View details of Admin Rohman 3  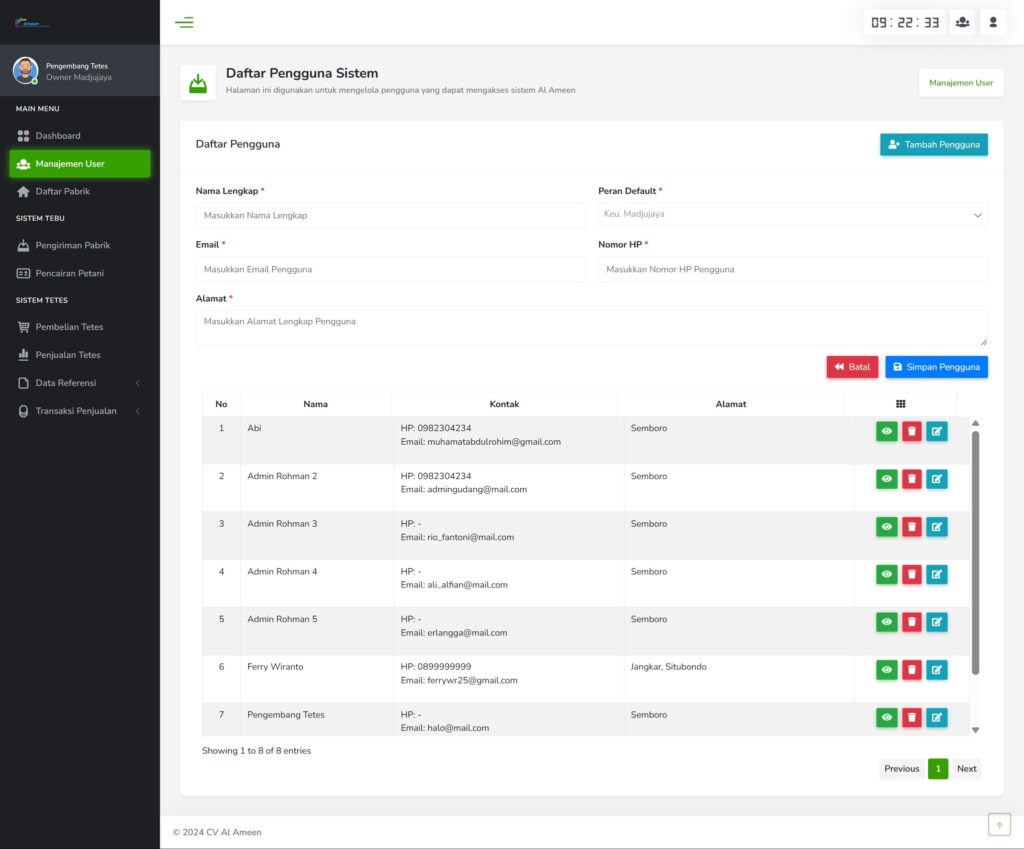[887, 527]
